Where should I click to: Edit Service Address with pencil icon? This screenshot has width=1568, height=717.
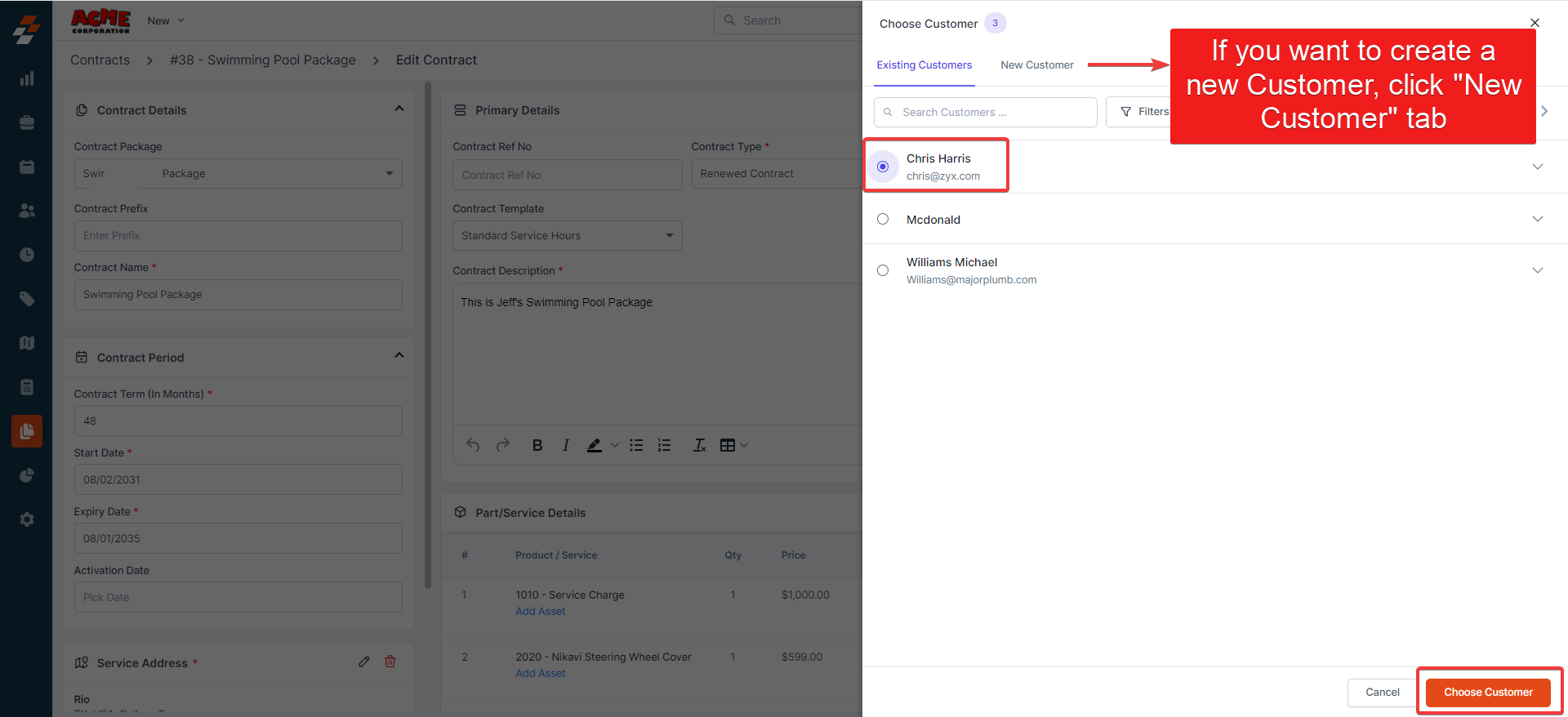(x=364, y=661)
